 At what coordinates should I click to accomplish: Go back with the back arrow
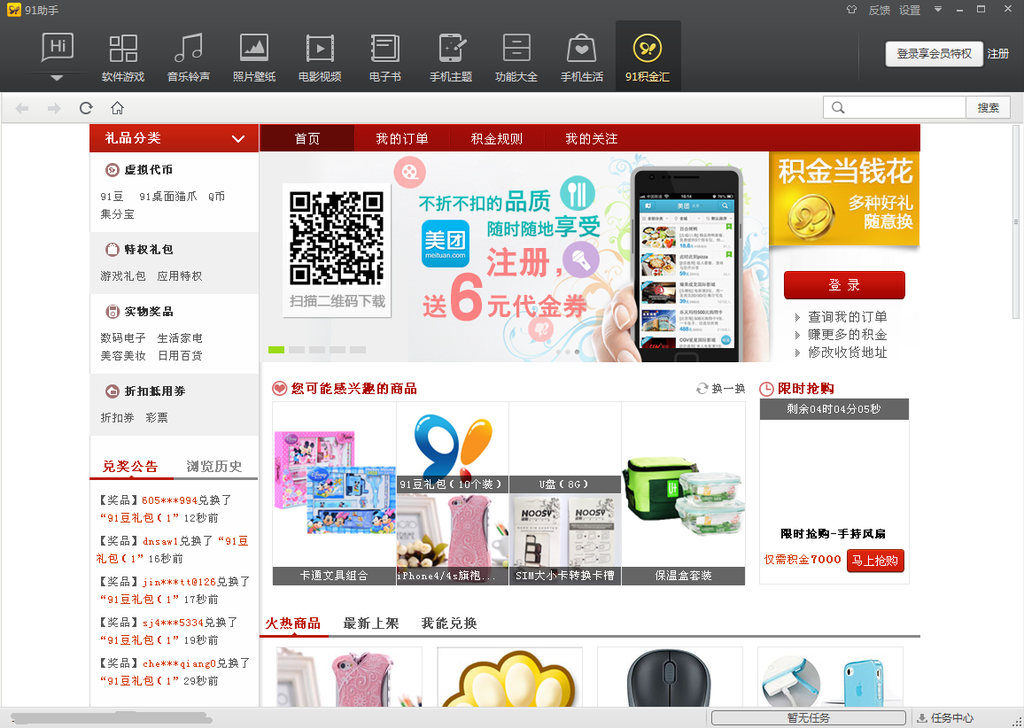[x=22, y=108]
